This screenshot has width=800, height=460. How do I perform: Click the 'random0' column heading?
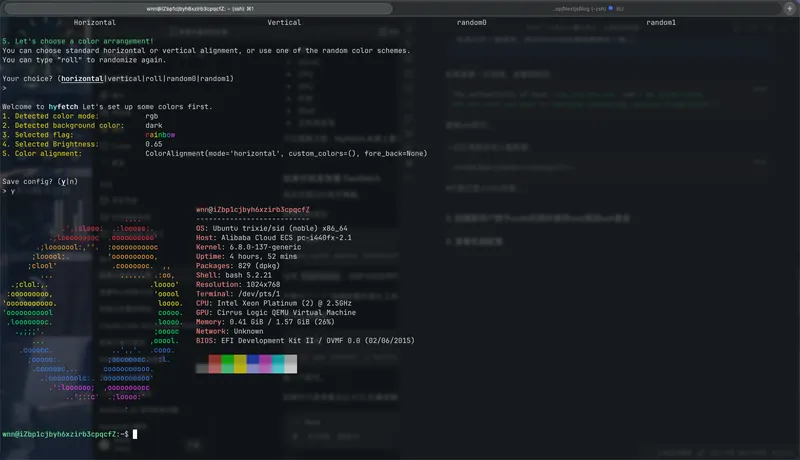pos(471,22)
